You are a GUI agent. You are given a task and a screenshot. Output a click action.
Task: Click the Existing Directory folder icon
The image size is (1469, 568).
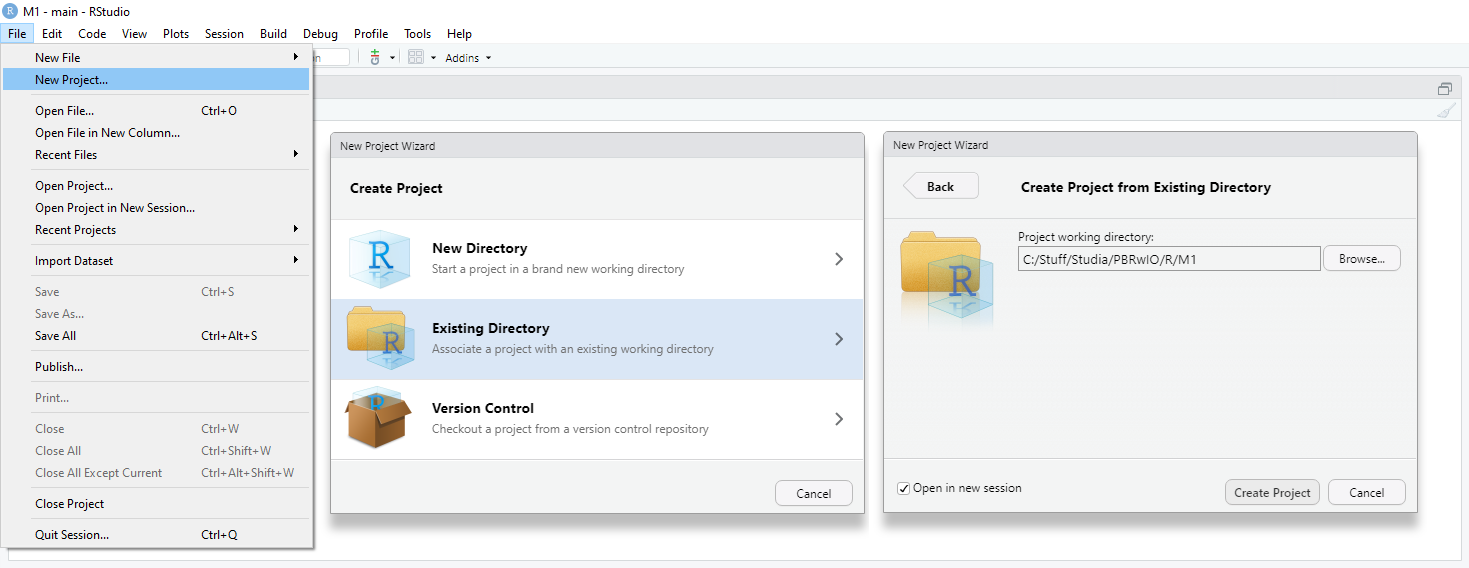click(380, 338)
